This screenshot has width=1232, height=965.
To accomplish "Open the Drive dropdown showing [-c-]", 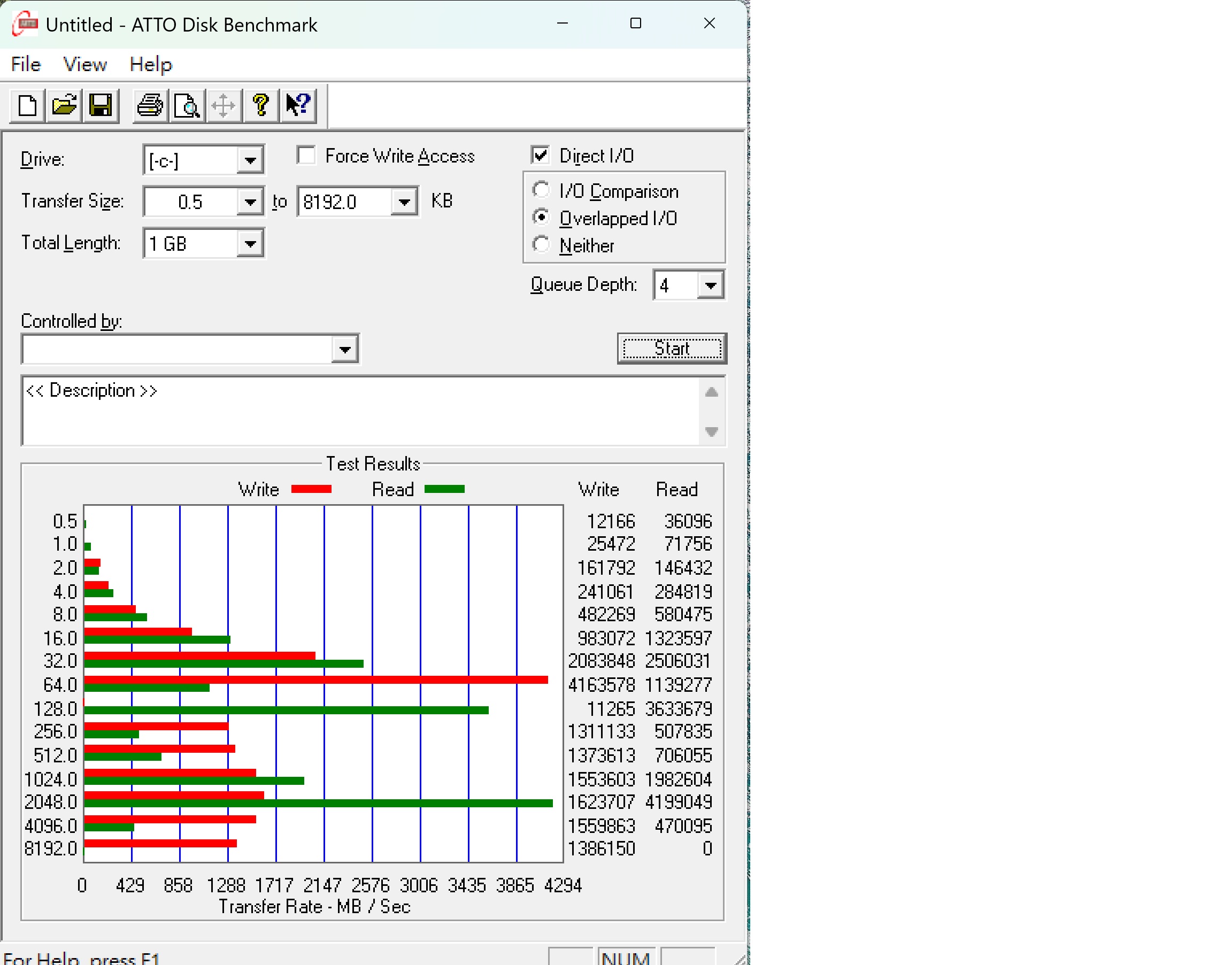I will coord(250,160).
